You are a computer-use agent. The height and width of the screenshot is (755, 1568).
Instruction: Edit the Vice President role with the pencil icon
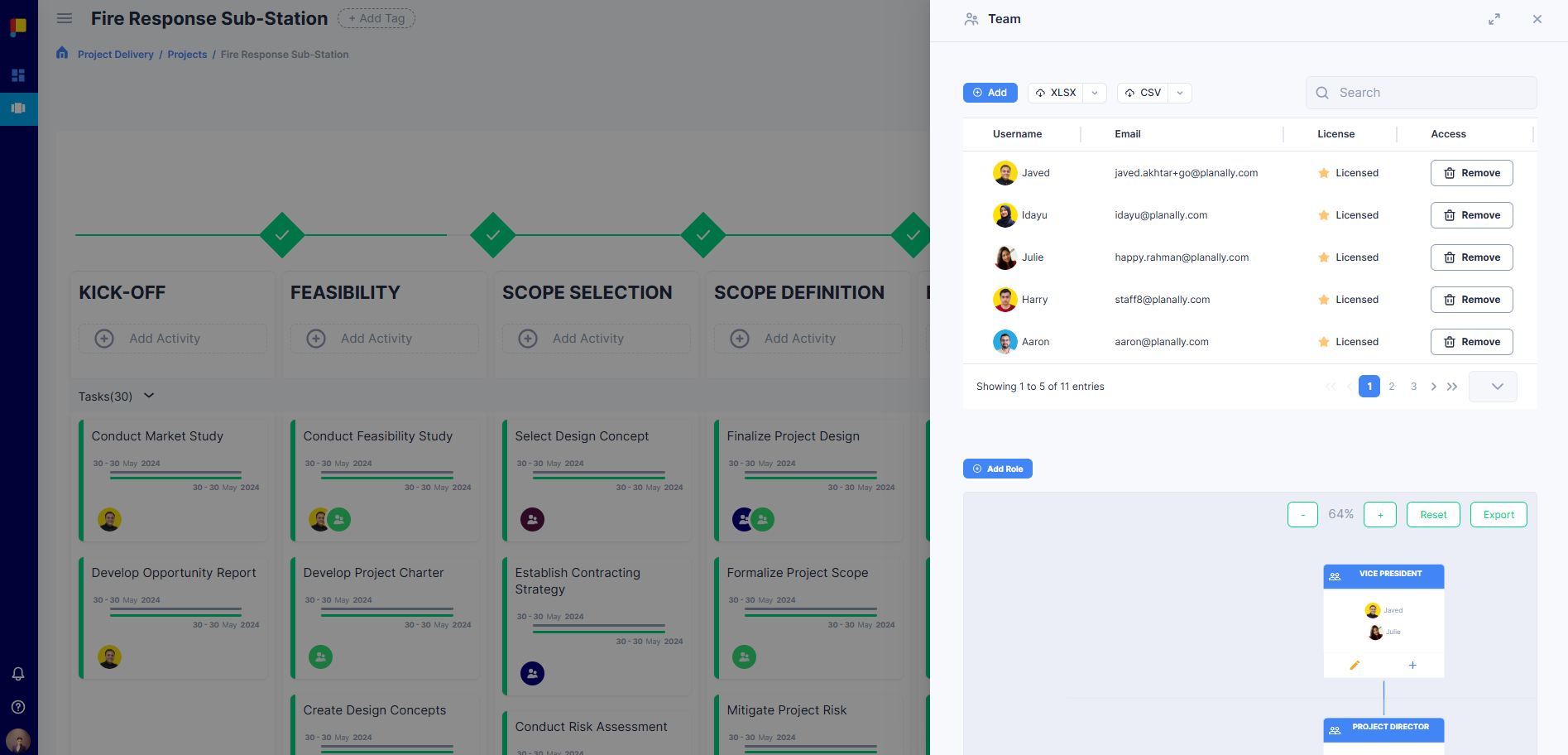1355,665
